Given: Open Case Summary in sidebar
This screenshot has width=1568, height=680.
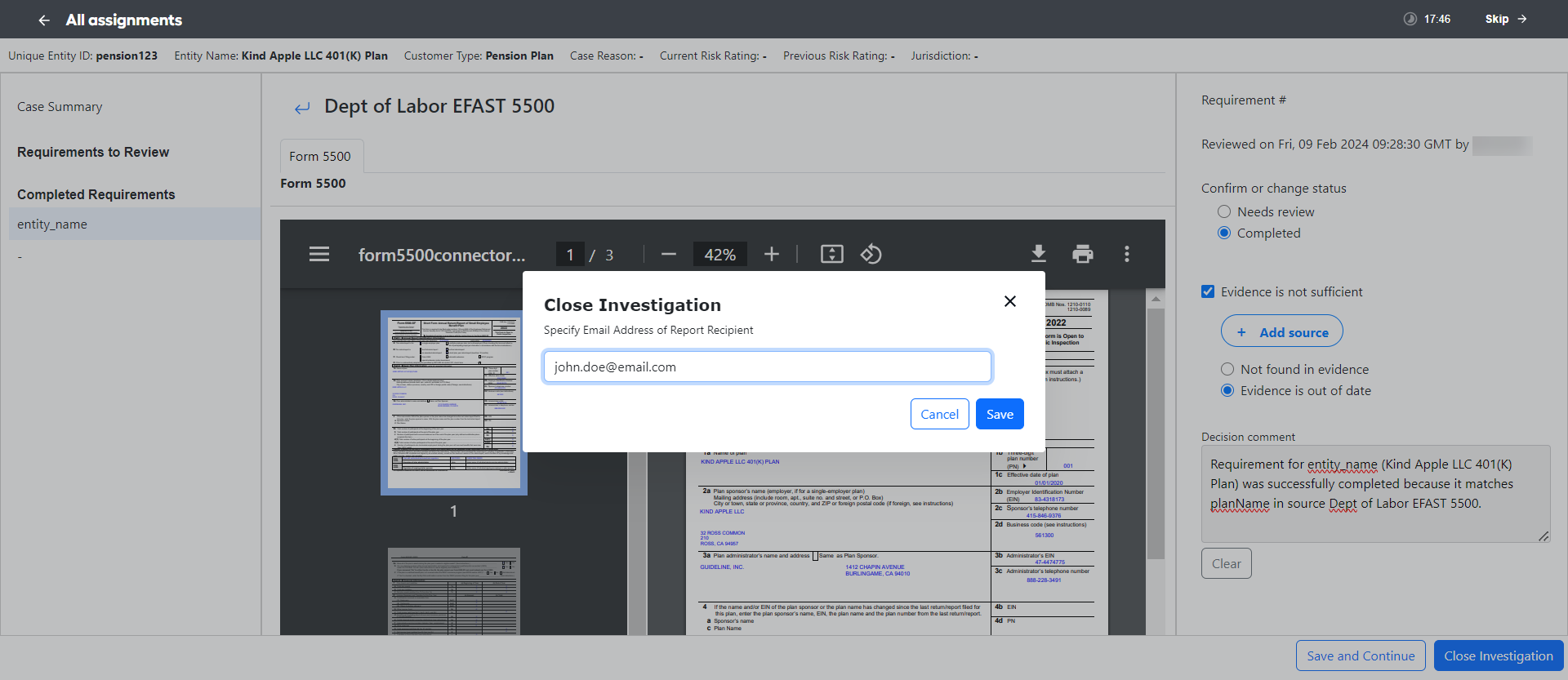Looking at the screenshot, I should (60, 107).
